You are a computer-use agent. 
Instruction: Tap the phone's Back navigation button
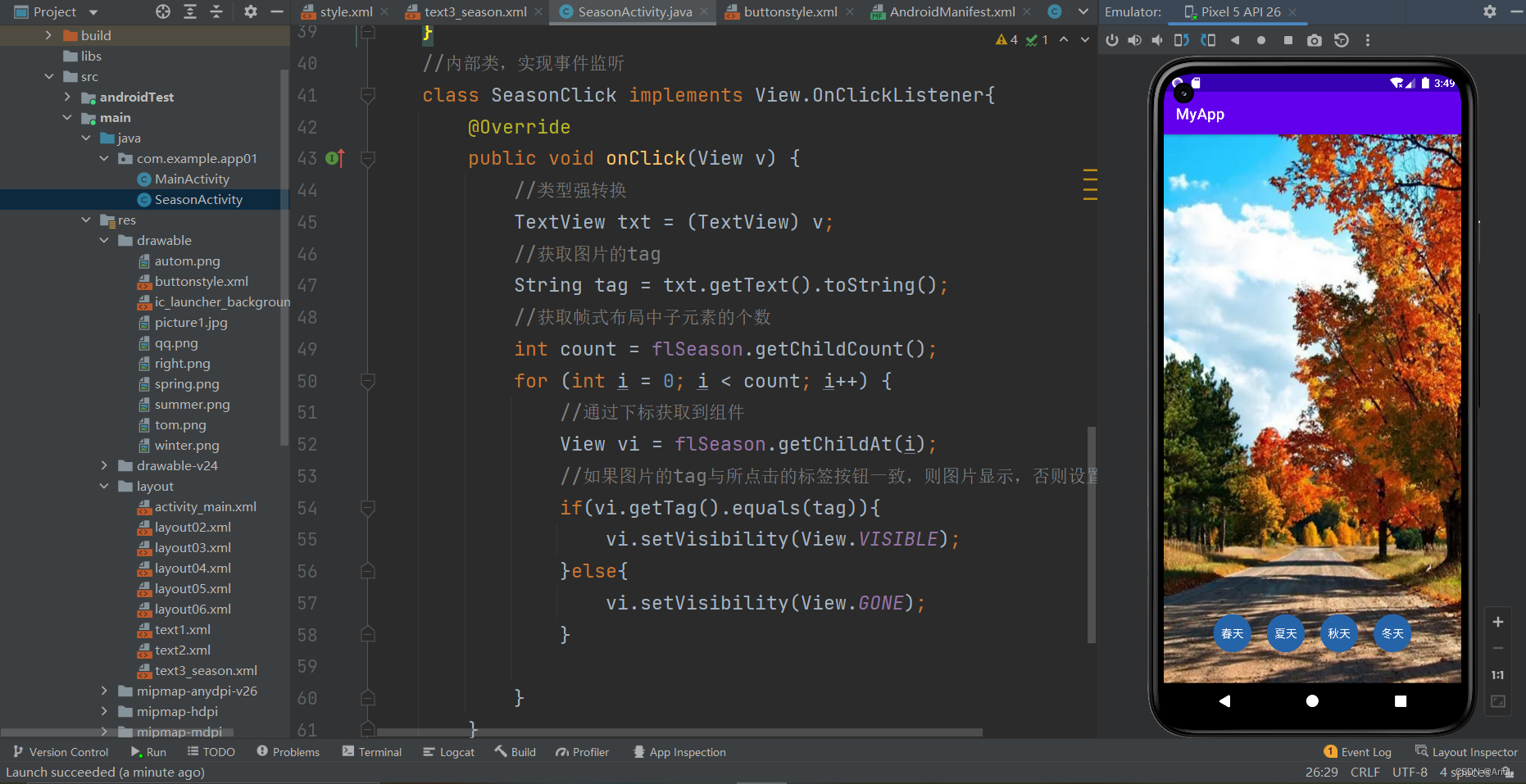pyautogui.click(x=1224, y=701)
